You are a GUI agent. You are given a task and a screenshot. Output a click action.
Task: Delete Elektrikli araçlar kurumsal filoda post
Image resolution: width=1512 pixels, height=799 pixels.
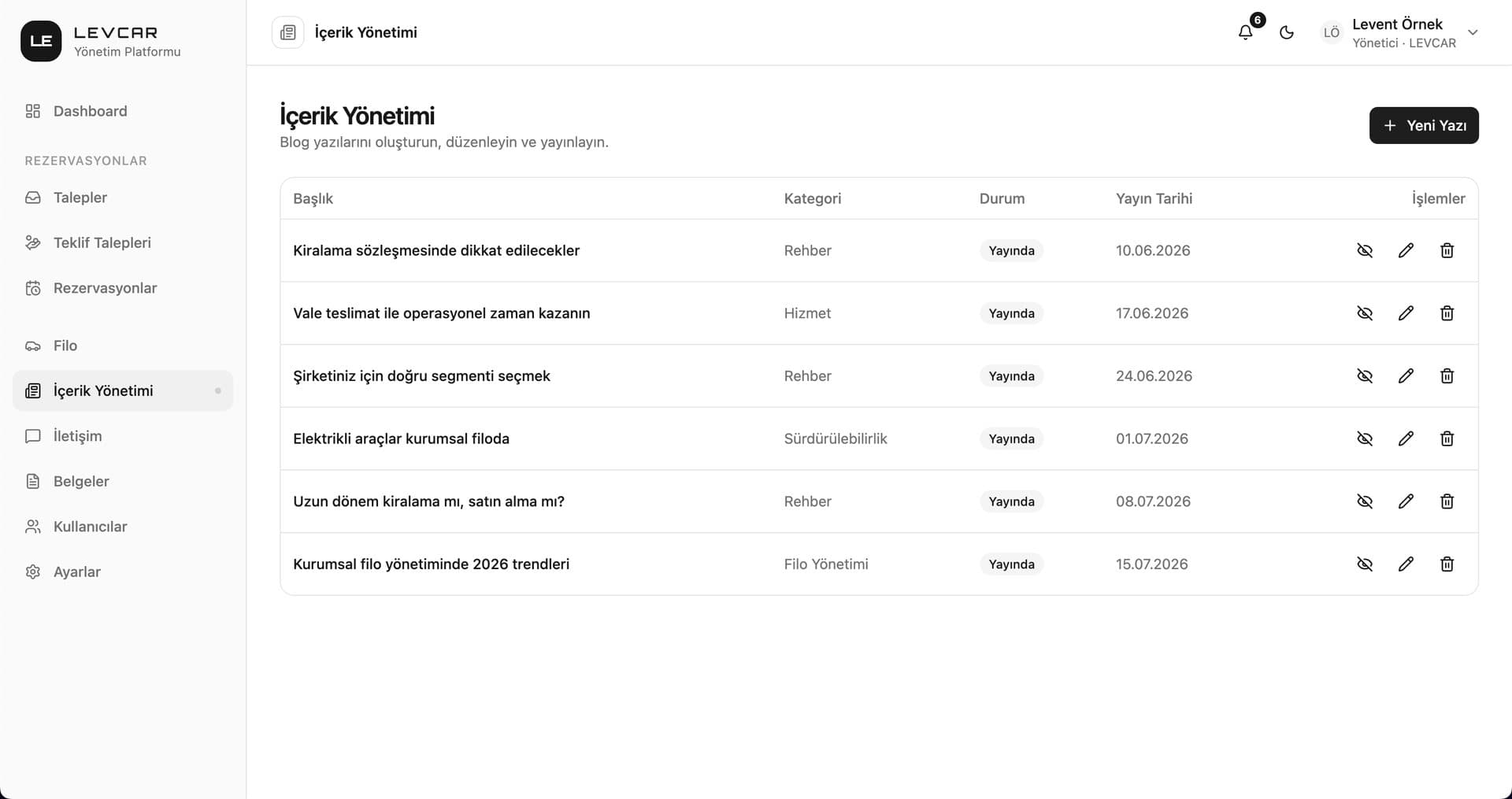point(1447,438)
